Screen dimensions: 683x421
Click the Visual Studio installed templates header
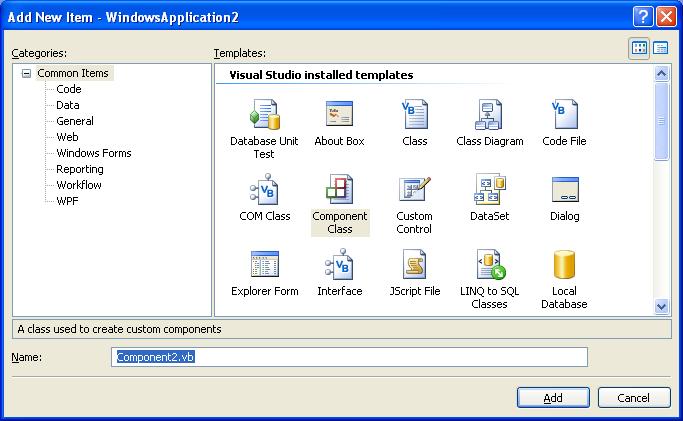pyautogui.click(x=321, y=75)
